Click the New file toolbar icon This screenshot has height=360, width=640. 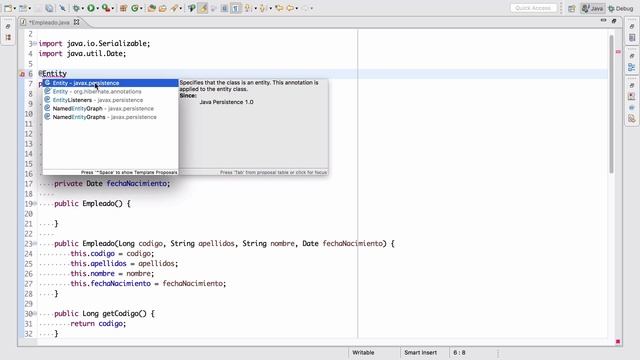pos(8,8)
